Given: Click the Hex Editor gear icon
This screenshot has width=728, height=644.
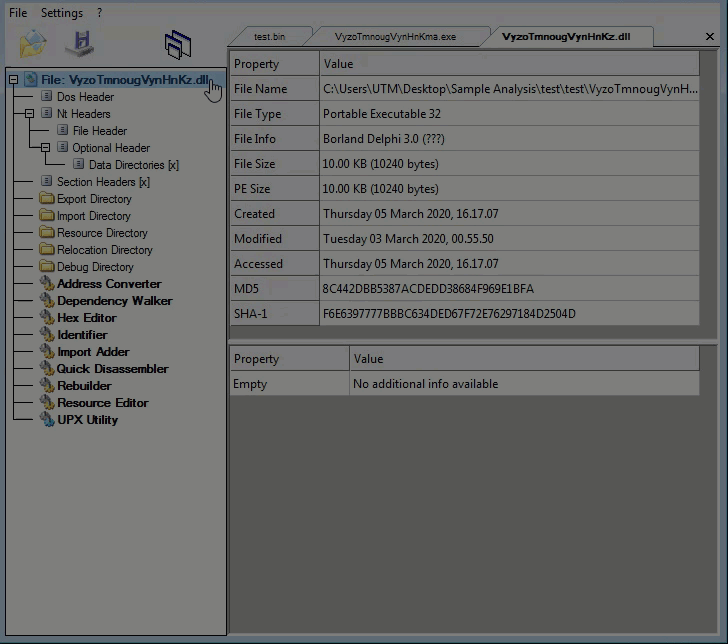Looking at the screenshot, I should tap(47, 317).
